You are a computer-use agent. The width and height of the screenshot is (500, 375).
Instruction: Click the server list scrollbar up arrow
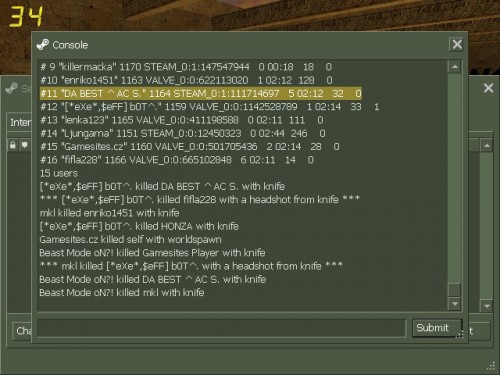click(x=487, y=146)
